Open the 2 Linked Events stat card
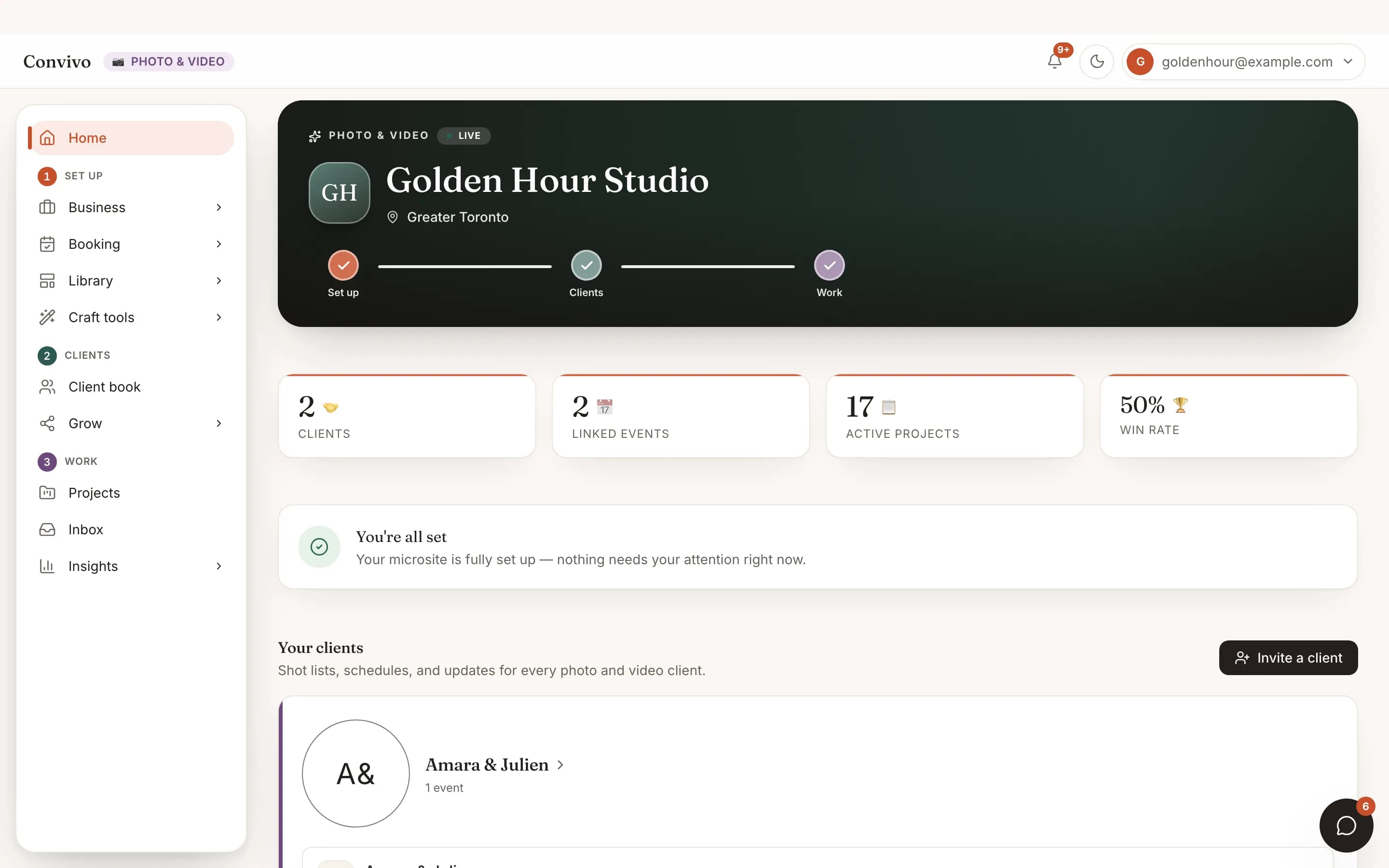Image resolution: width=1389 pixels, height=868 pixels. 681,416
